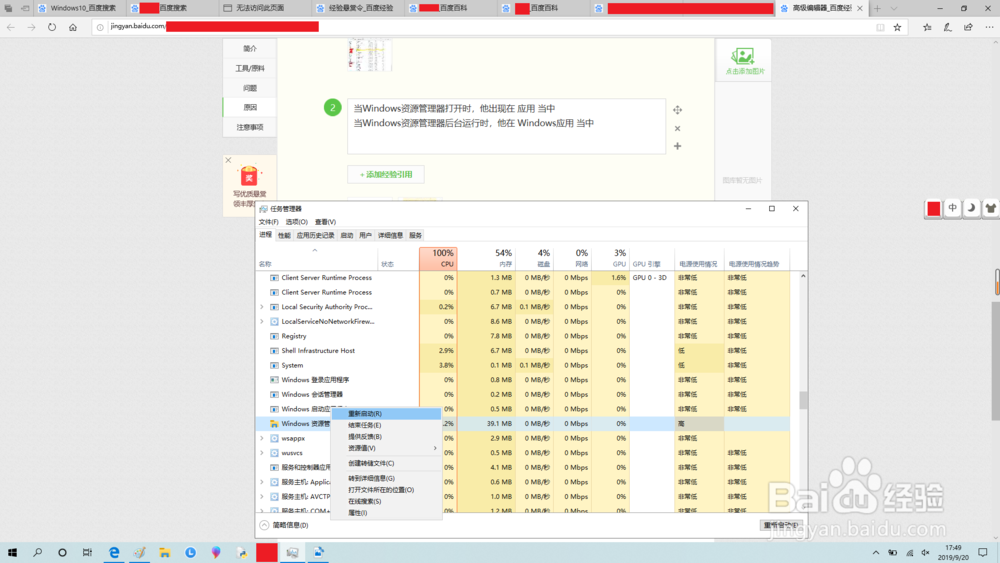This screenshot has height=563, width=1000.
Task: Open the browser tab list chevron
Action: coord(894,8)
